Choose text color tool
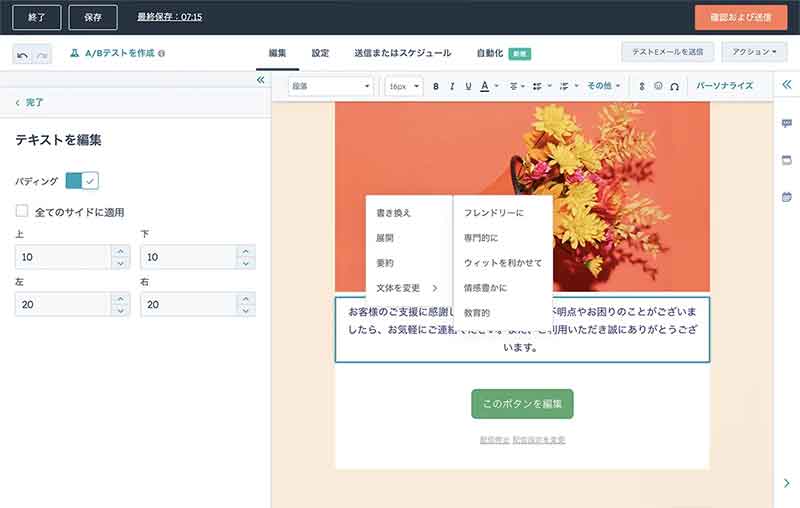The image size is (800, 508). click(485, 86)
